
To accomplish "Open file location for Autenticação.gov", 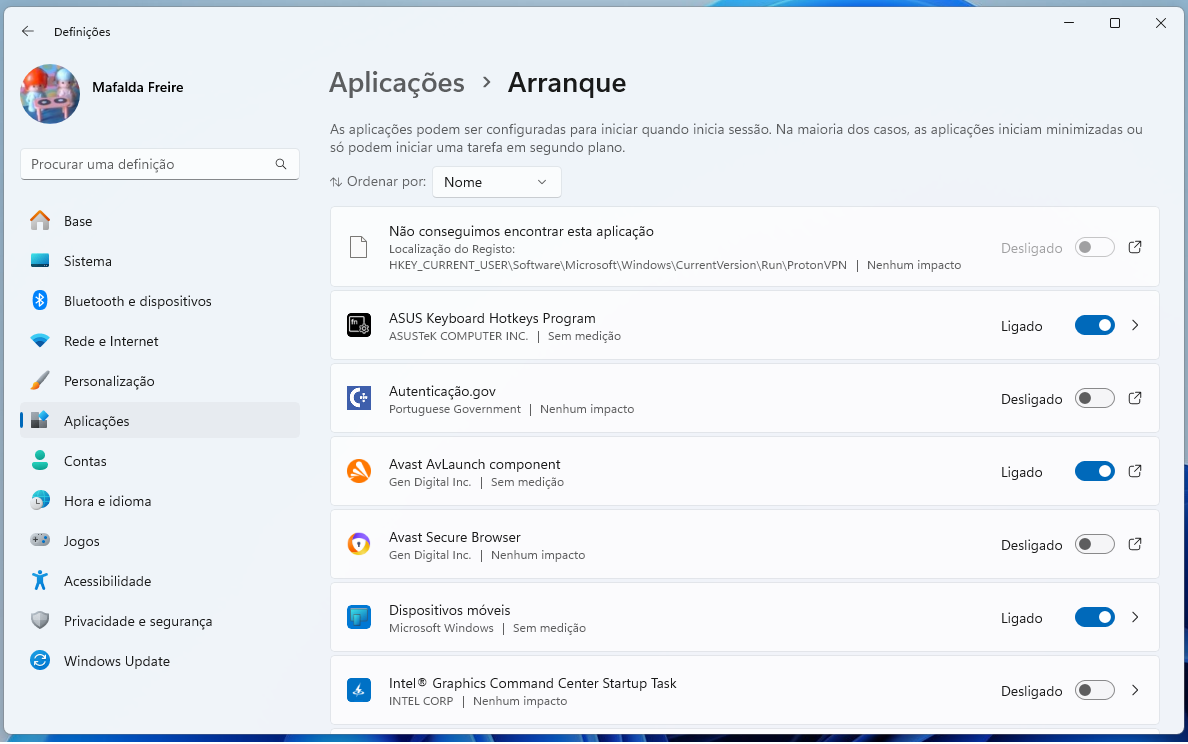I will [1135, 398].
